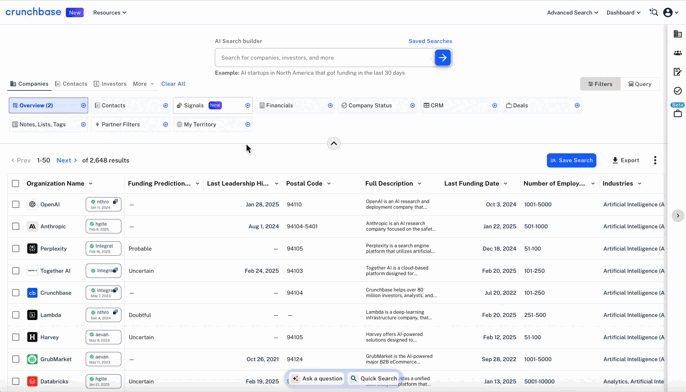Add filter with plus icon on Overview (2)
Image resolution: width=686 pixels, height=392 pixels.
point(83,105)
